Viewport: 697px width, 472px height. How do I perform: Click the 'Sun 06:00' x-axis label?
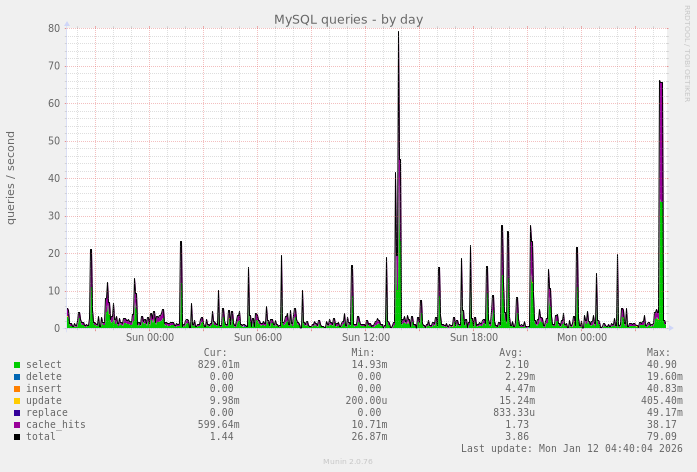coord(258,337)
